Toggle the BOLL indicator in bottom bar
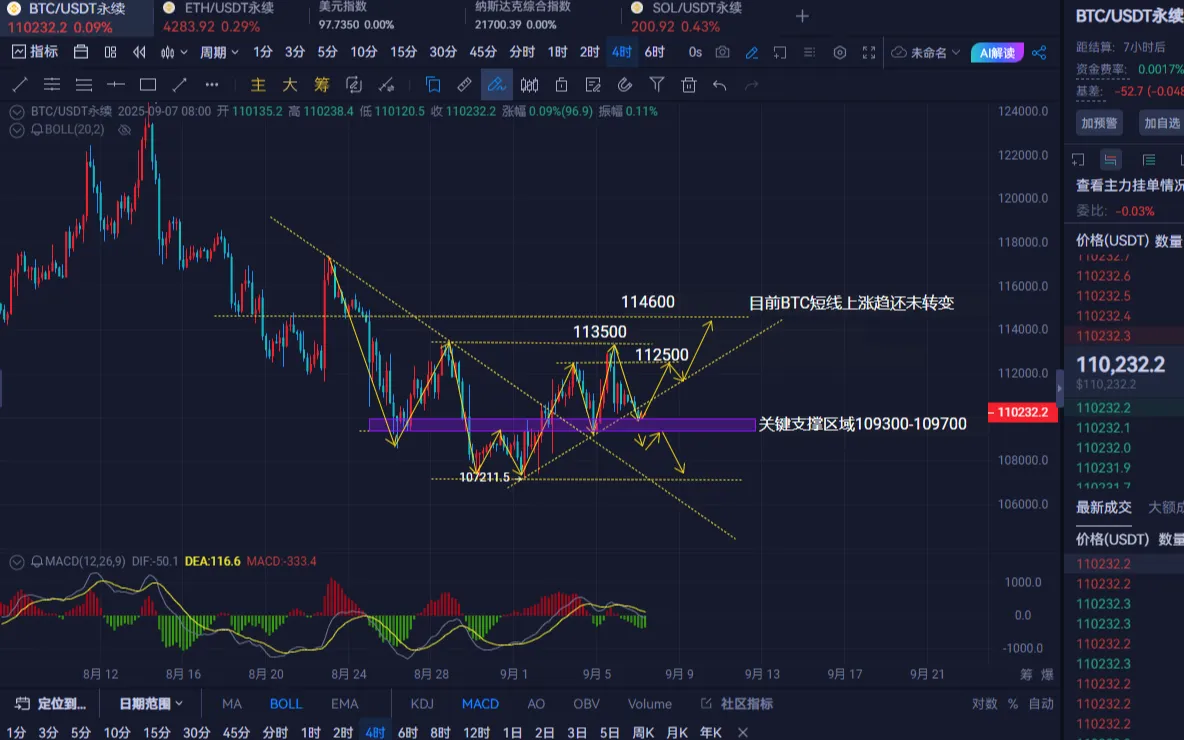The height and width of the screenshot is (740, 1184). point(286,704)
